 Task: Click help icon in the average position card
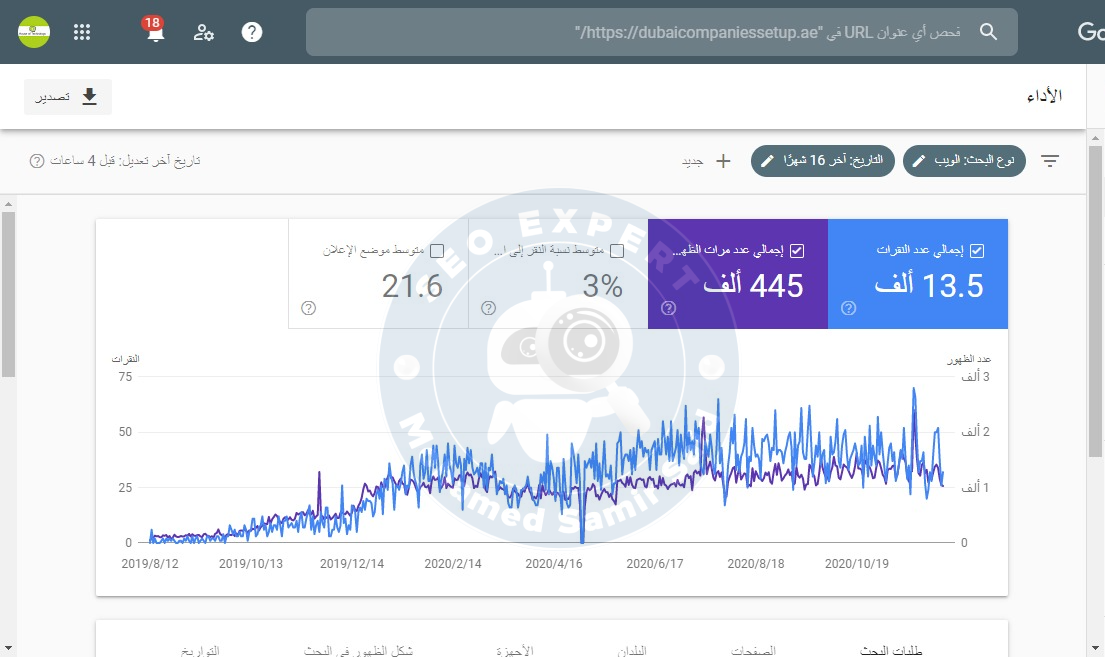tap(308, 308)
